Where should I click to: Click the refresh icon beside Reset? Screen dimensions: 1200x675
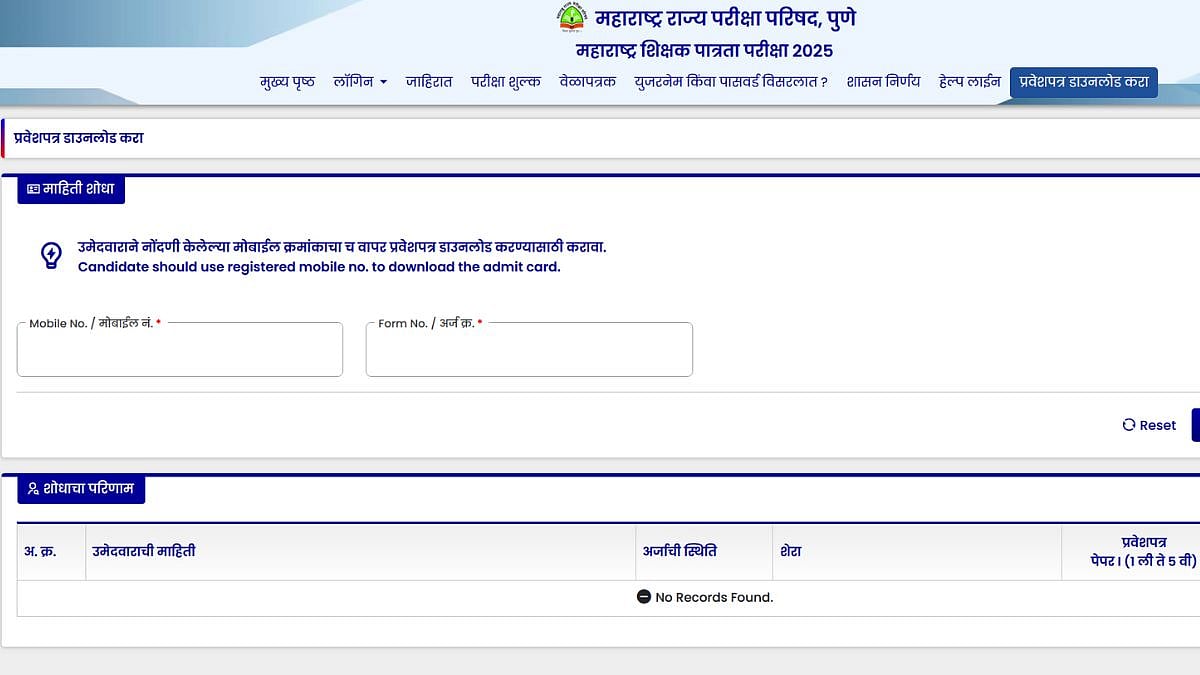tap(1130, 425)
